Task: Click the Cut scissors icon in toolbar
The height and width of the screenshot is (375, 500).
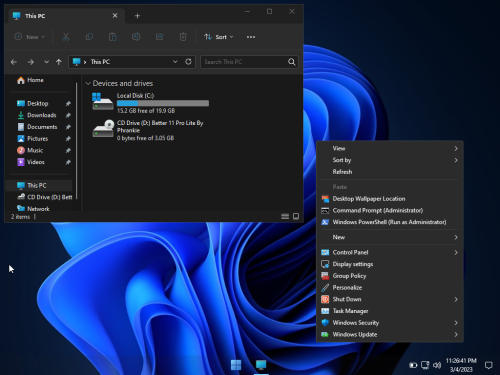Action: click(x=66, y=37)
